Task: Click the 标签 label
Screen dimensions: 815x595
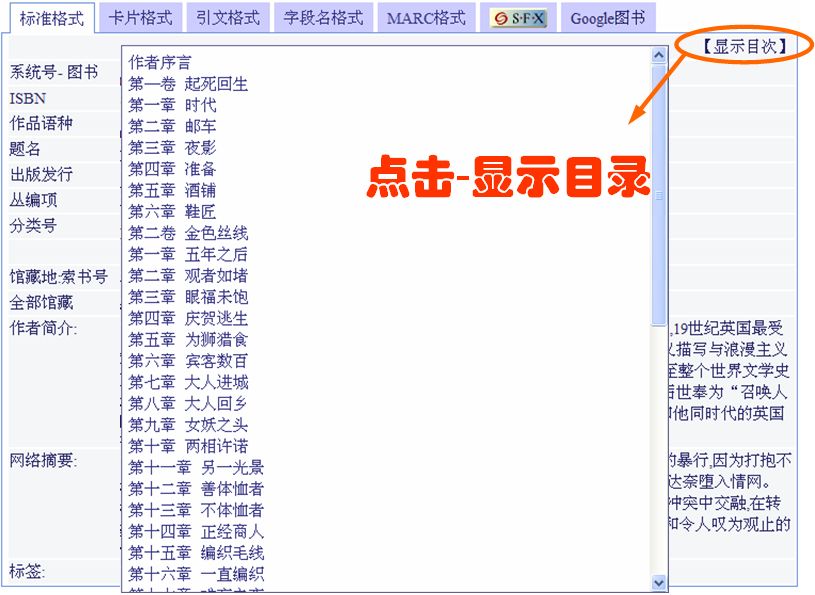Action: (x=28, y=571)
